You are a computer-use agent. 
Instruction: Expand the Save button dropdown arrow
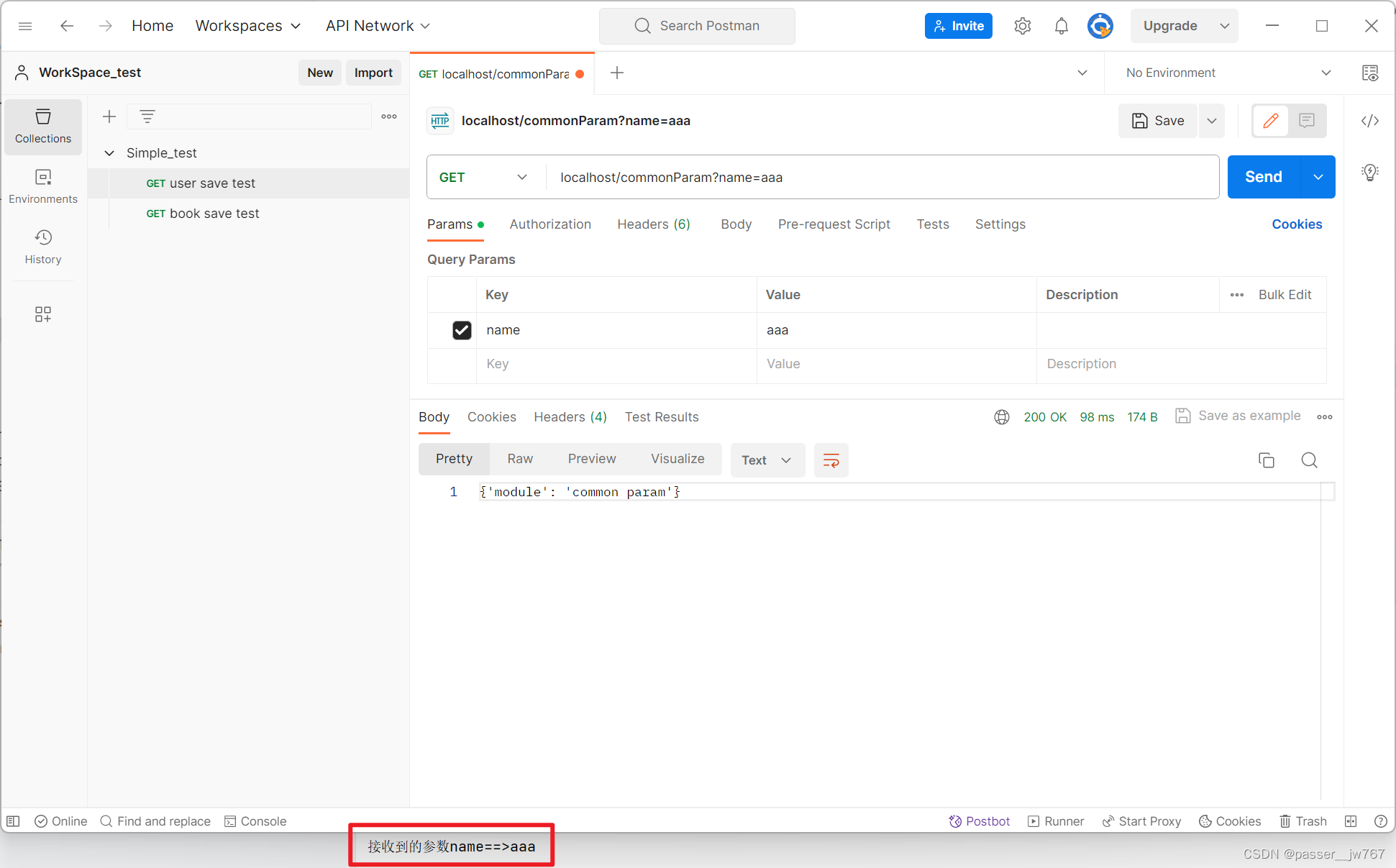(1210, 120)
